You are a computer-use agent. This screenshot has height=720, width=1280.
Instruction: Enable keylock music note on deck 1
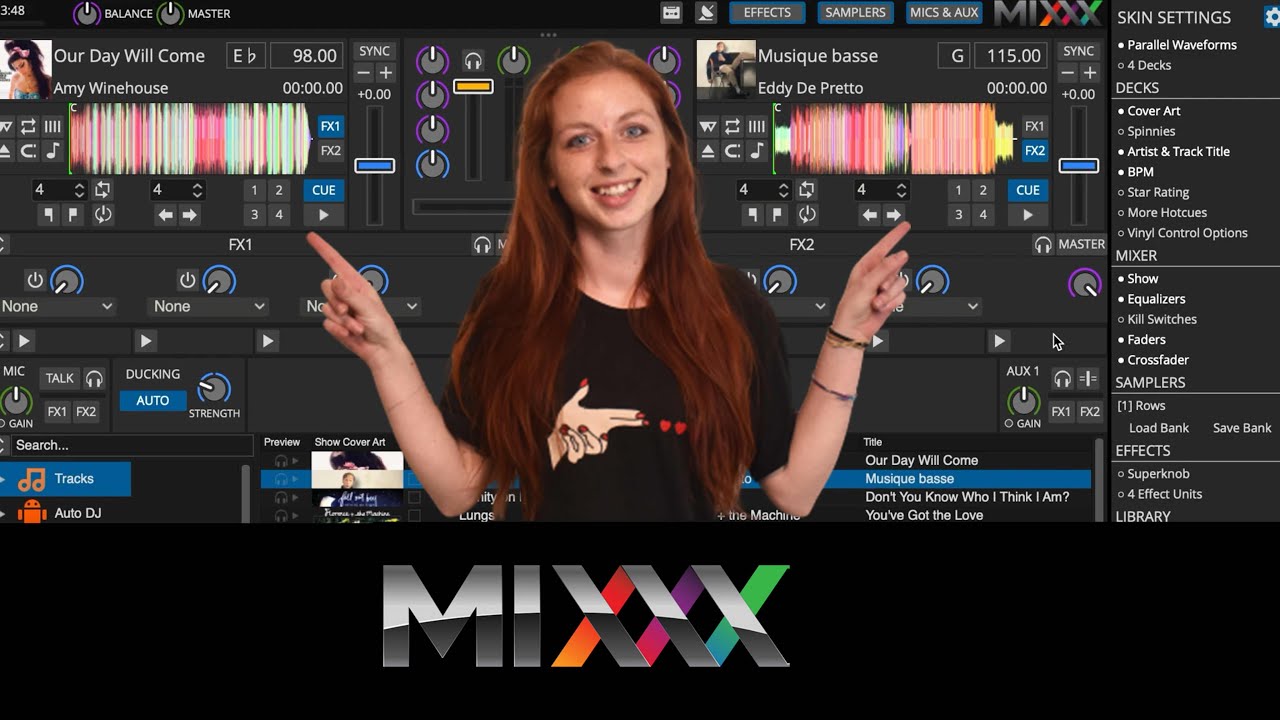click(52, 151)
